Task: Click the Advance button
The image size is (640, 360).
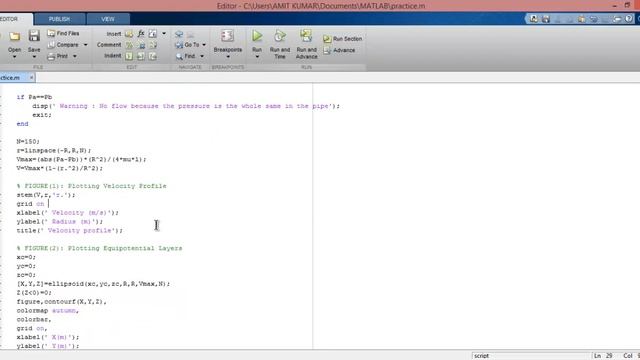Action: coord(339,50)
